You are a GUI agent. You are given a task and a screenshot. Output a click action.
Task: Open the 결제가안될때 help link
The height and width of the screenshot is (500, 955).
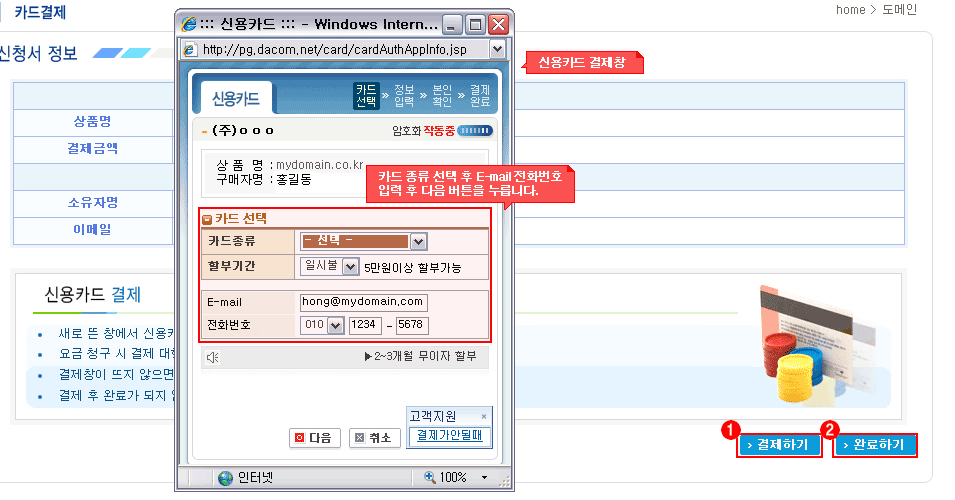point(449,435)
